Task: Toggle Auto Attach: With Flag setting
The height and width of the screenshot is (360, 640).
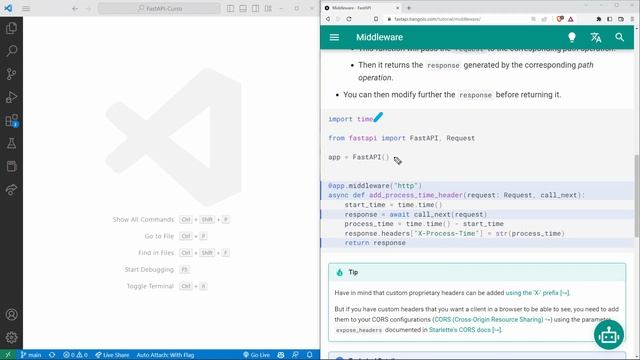Action: (165, 355)
